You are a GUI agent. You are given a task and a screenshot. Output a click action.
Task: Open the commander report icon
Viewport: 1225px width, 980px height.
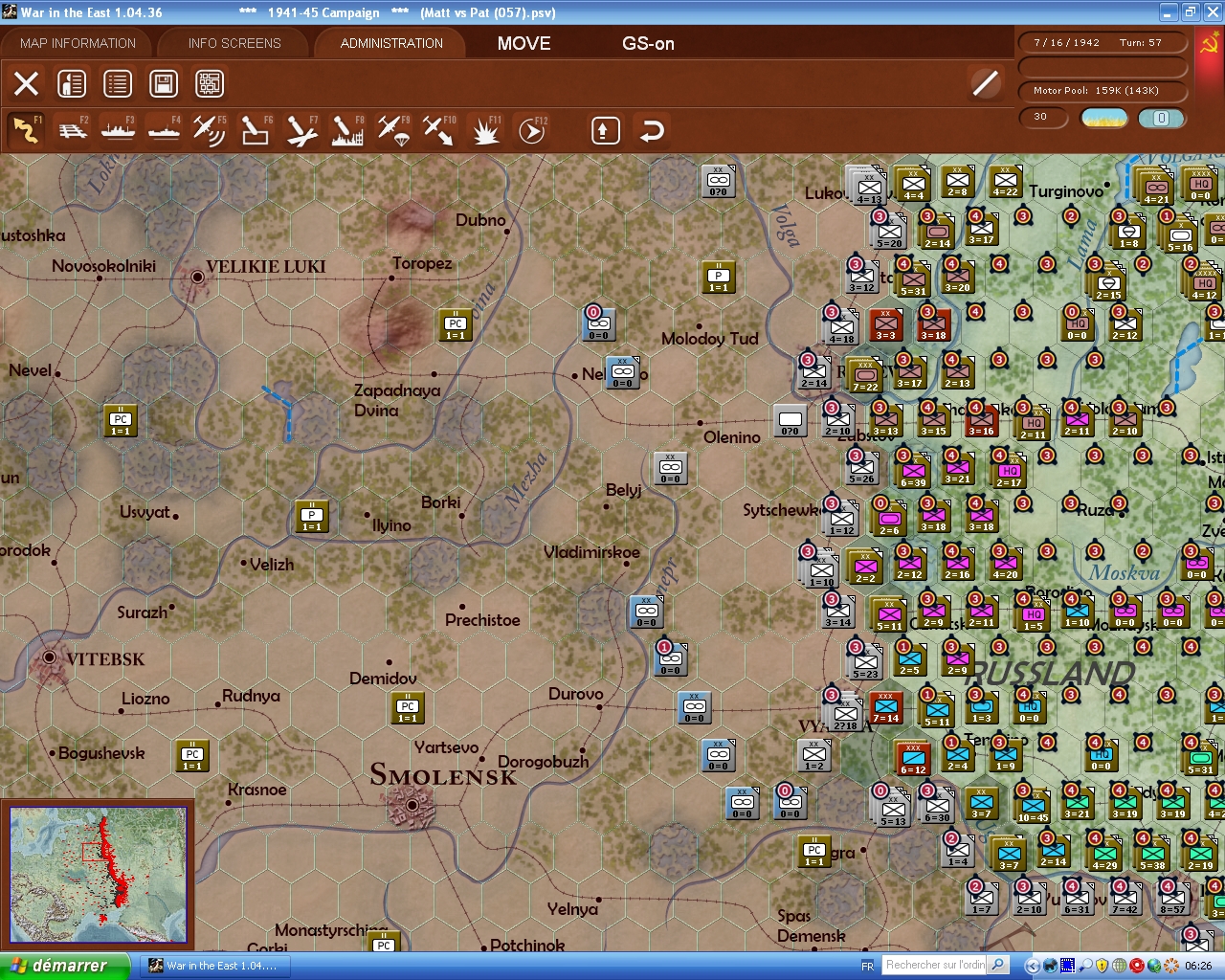[x=72, y=83]
